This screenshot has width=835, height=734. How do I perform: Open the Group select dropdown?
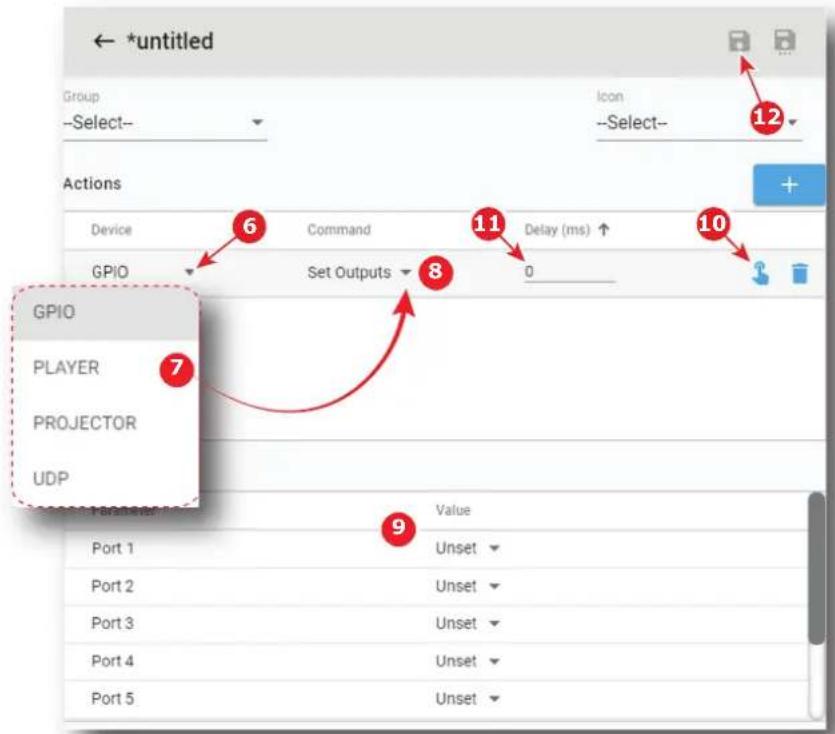pyautogui.click(x=165, y=123)
